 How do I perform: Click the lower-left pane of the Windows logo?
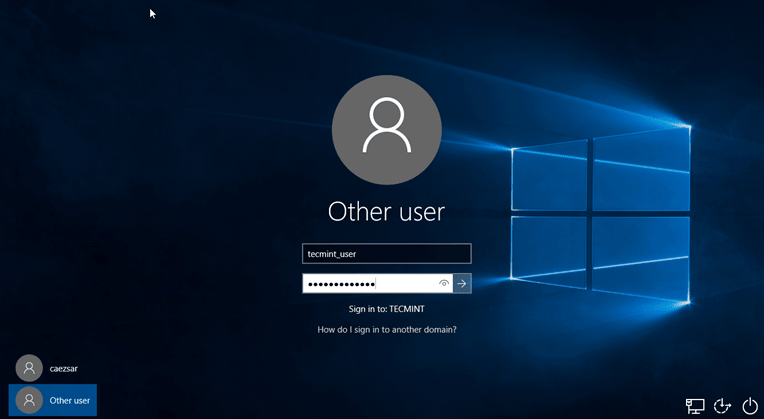pos(548,248)
